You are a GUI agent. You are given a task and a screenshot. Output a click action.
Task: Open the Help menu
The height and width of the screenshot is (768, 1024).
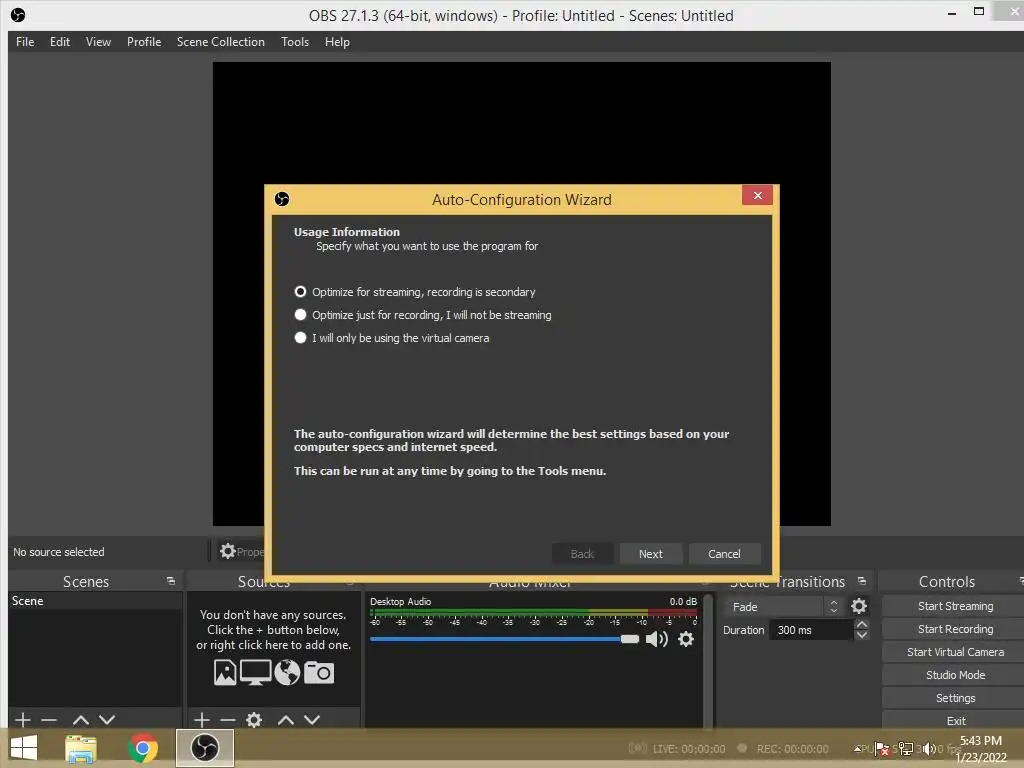pos(337,42)
